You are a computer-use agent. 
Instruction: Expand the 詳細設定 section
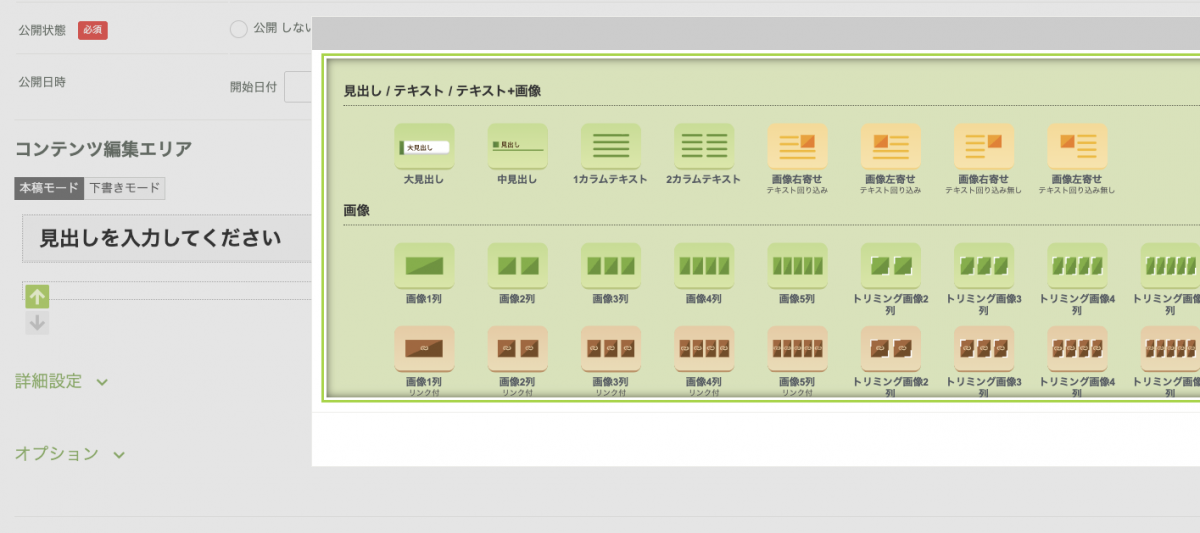coord(61,381)
